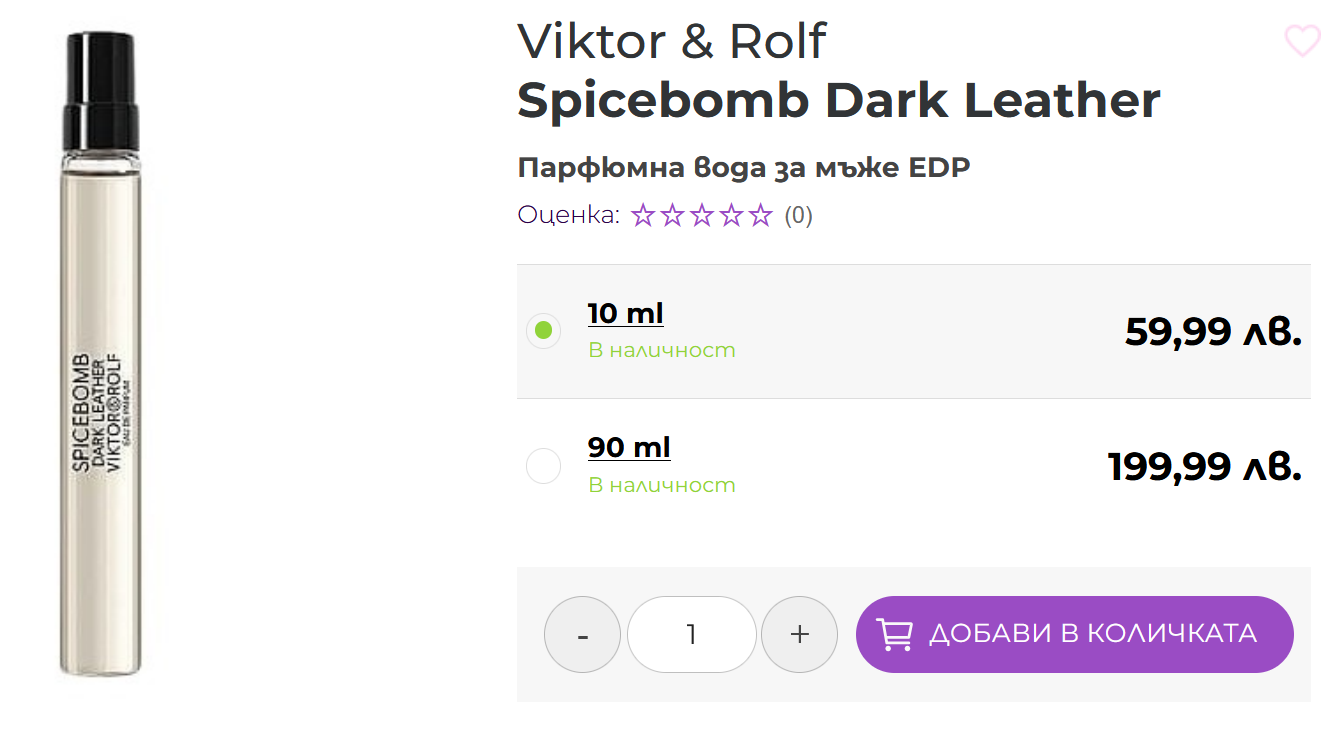The height and width of the screenshot is (750, 1324).
Task: Select the 90 ml radio button
Action: (543, 466)
